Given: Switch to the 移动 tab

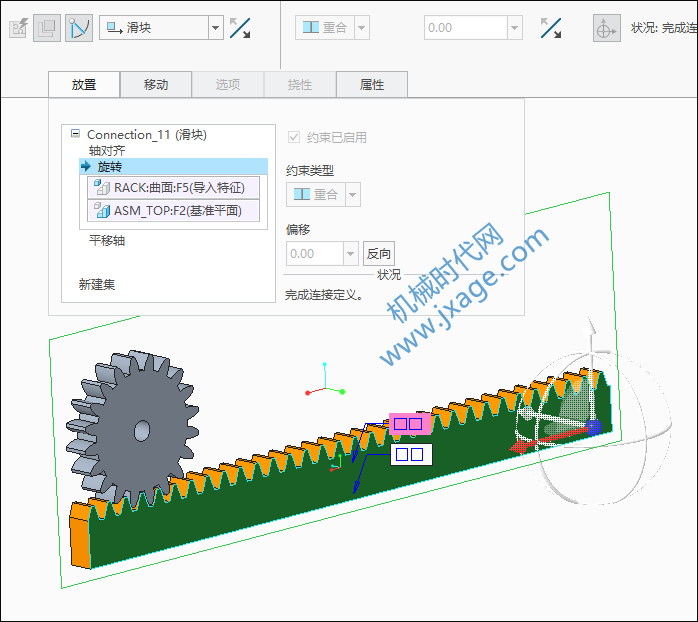Looking at the screenshot, I should pos(156,85).
